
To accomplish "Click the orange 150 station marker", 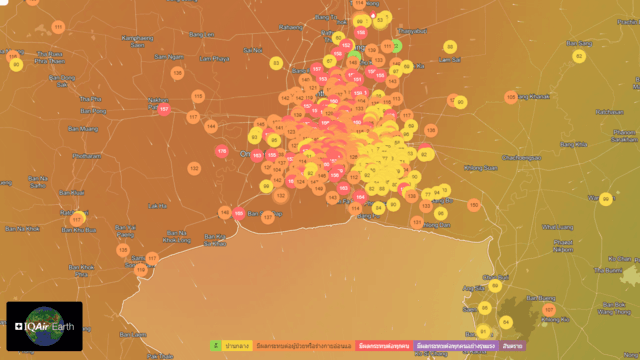I will (x=474, y=205).
